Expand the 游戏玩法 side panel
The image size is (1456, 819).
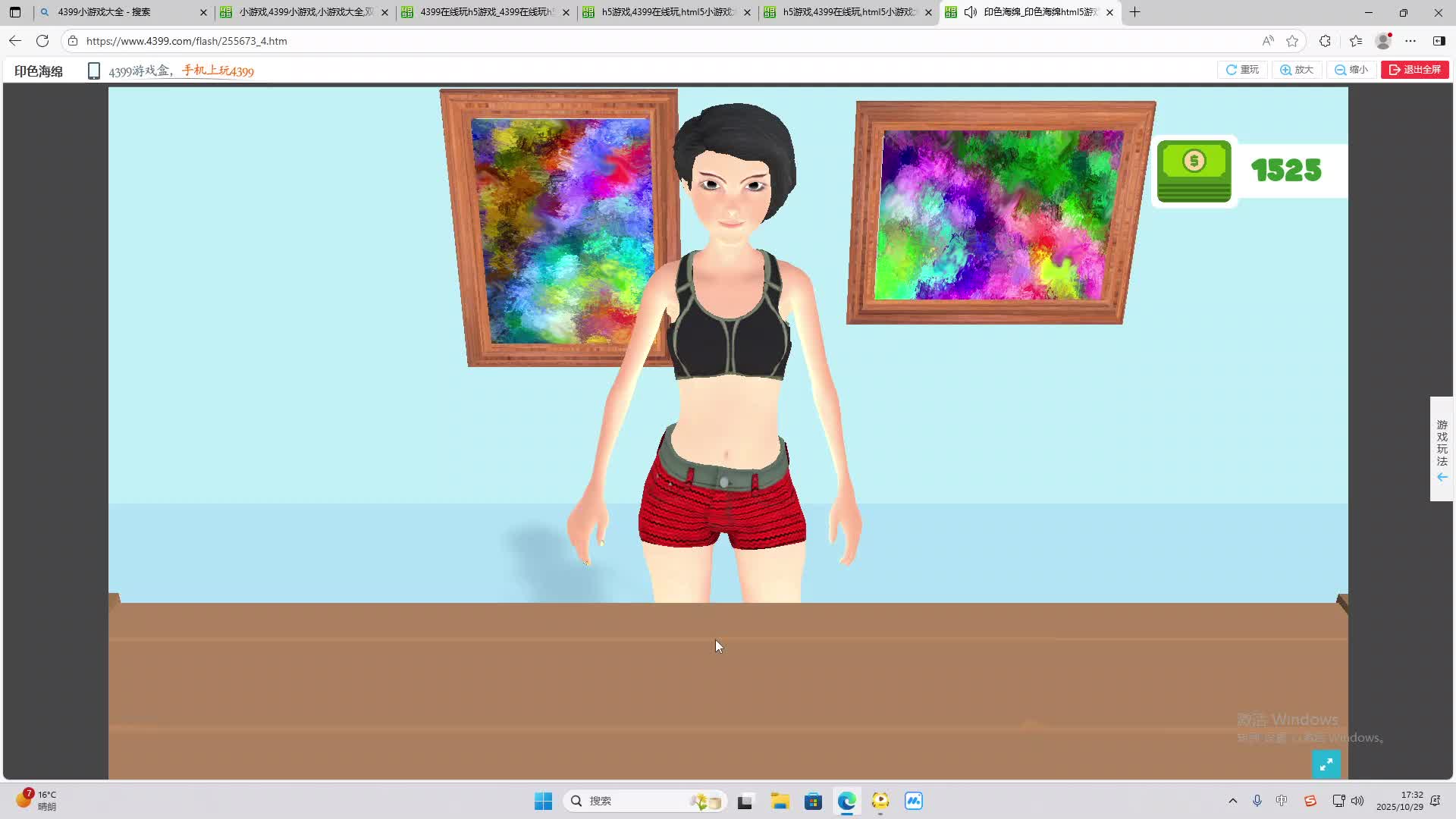pos(1442,449)
